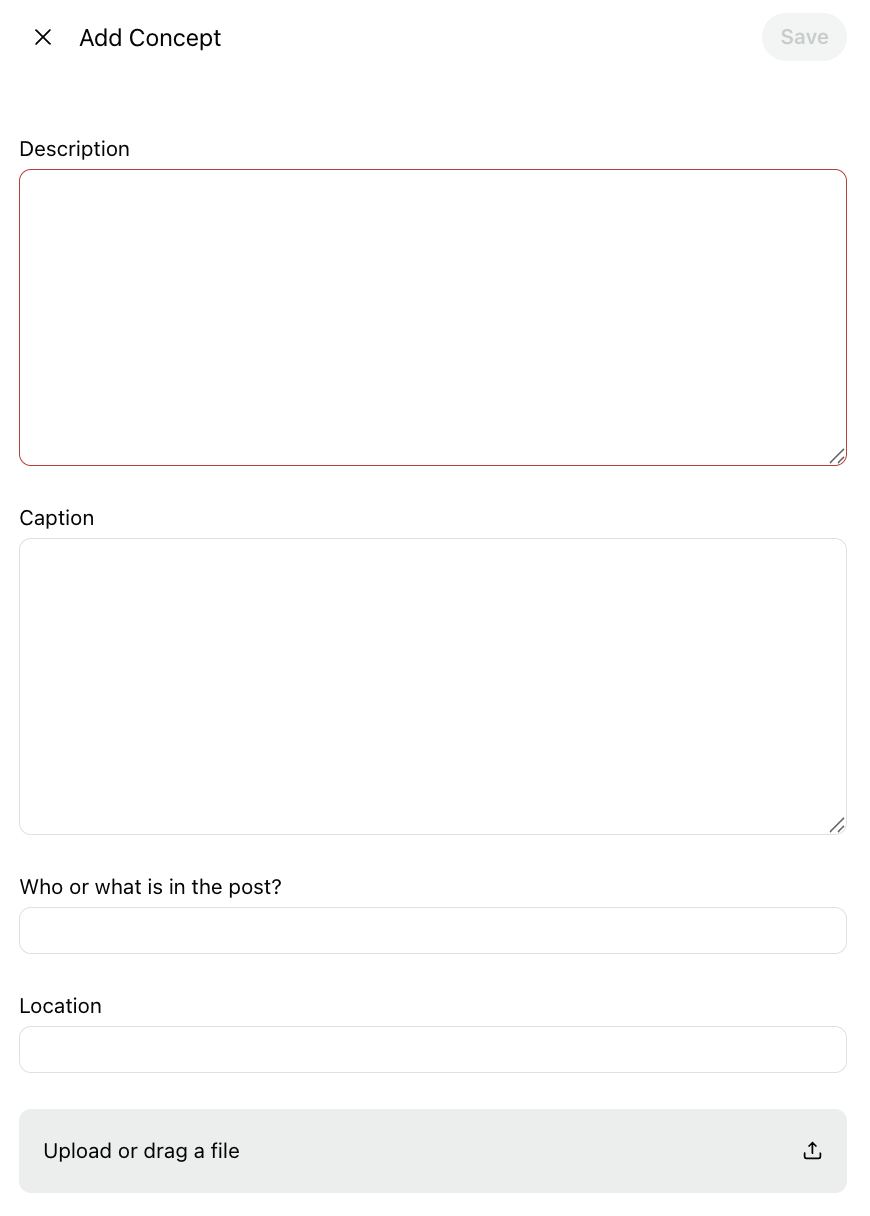The width and height of the screenshot is (870, 1216).
Task: Grab the Description box resize handle
Action: (x=837, y=456)
